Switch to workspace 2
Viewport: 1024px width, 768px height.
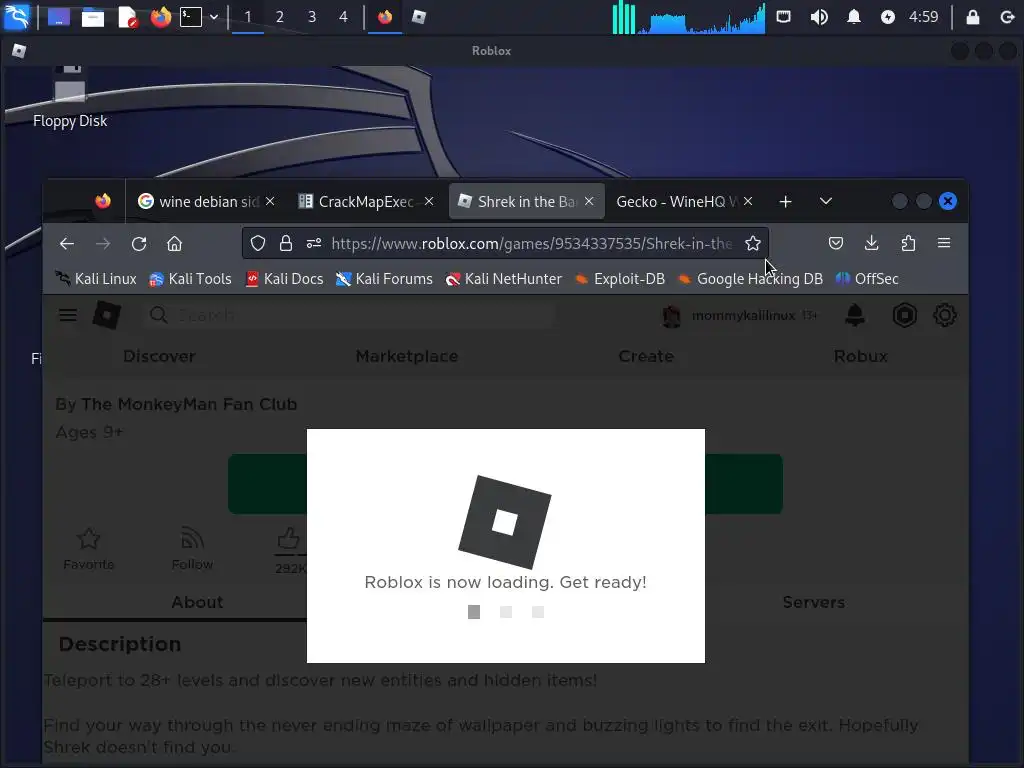coord(280,17)
